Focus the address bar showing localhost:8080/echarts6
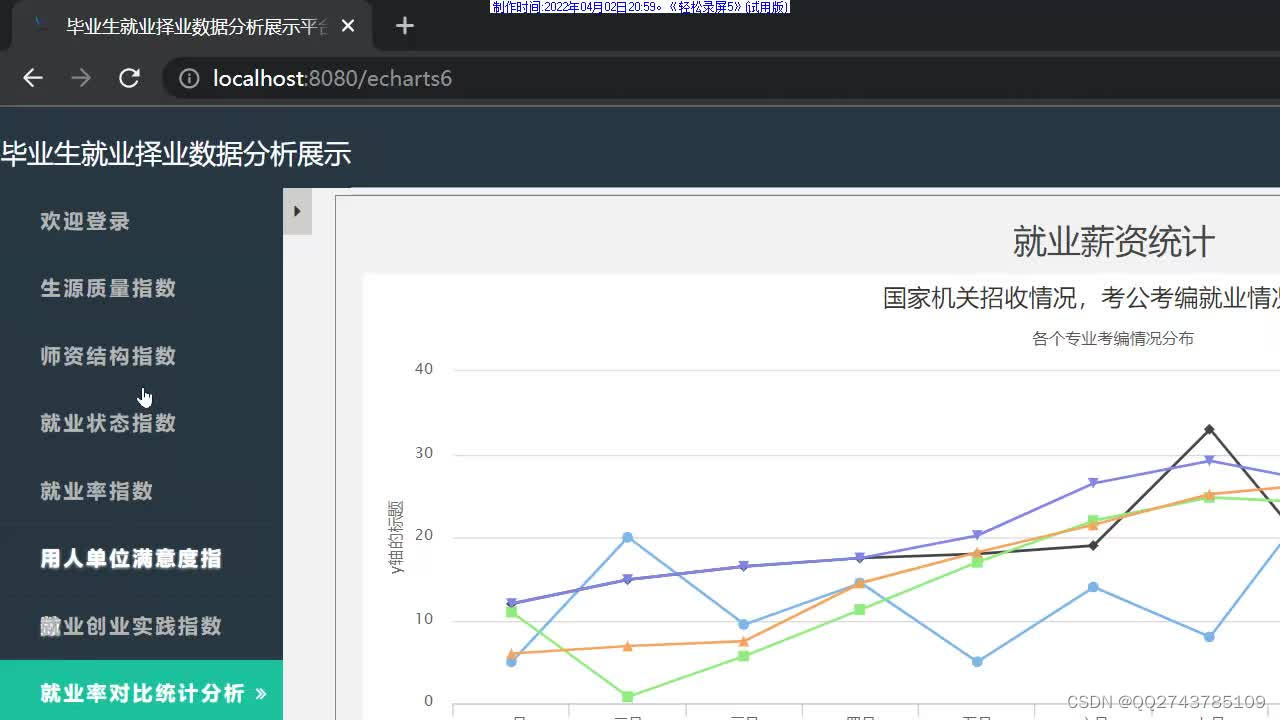The width and height of the screenshot is (1280, 720). 720,78
